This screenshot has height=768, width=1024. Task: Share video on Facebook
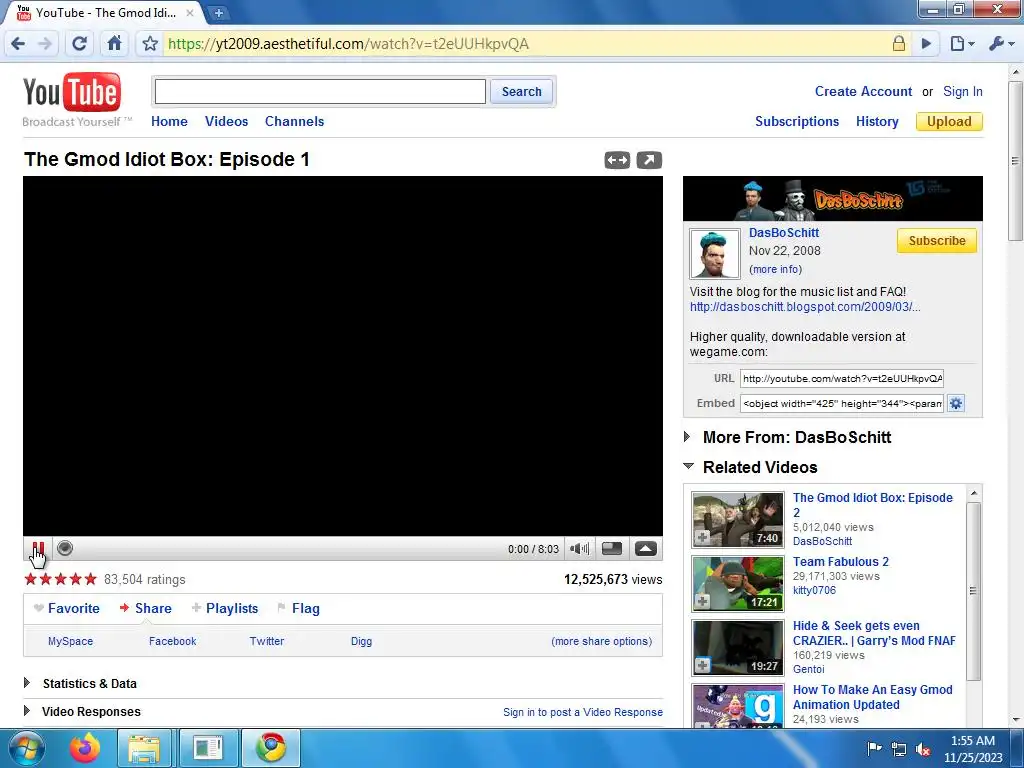coord(172,641)
